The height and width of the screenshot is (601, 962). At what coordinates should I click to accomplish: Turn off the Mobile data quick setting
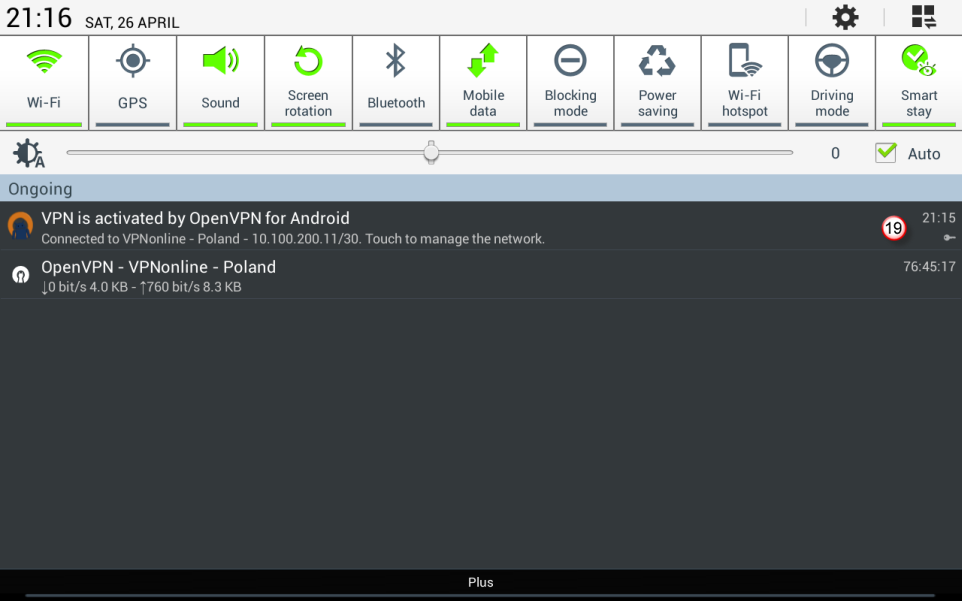pyautogui.click(x=483, y=82)
